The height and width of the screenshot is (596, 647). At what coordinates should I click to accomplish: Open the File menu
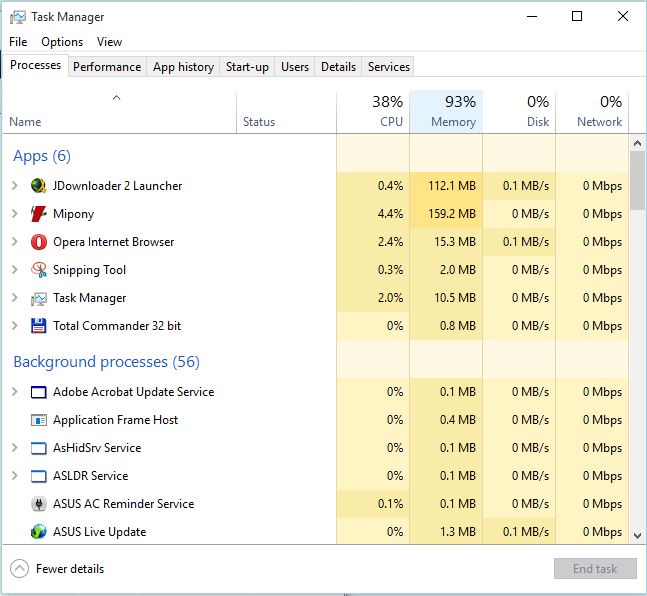coord(18,42)
